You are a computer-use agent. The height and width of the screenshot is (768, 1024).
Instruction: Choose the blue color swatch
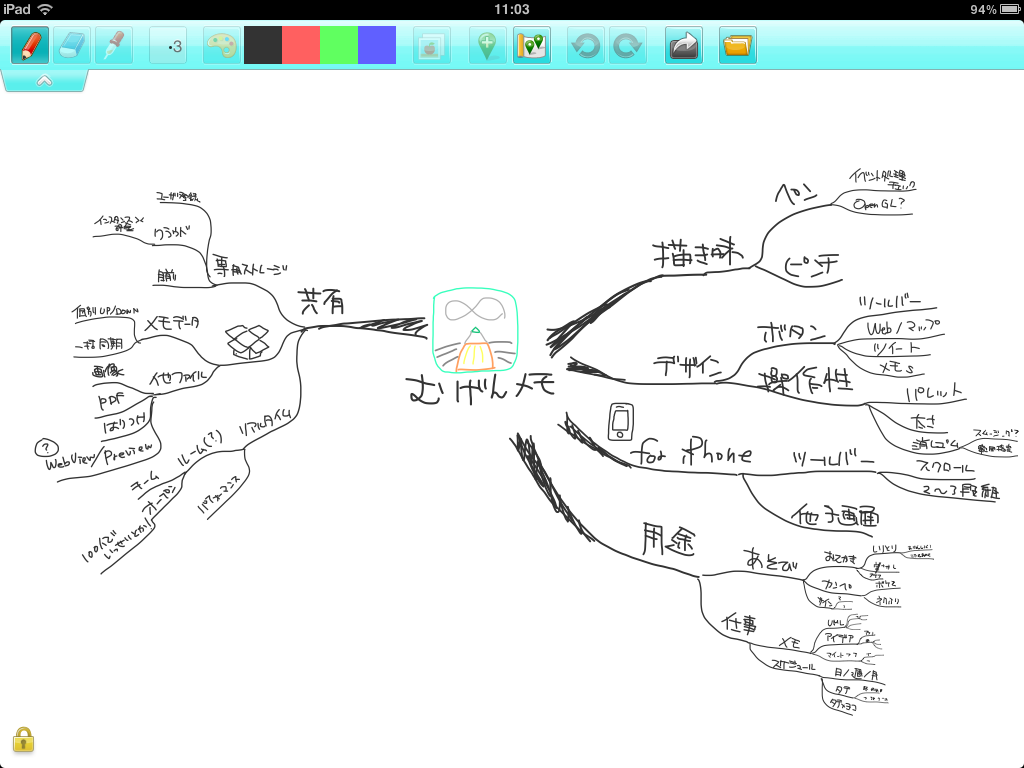pos(377,46)
